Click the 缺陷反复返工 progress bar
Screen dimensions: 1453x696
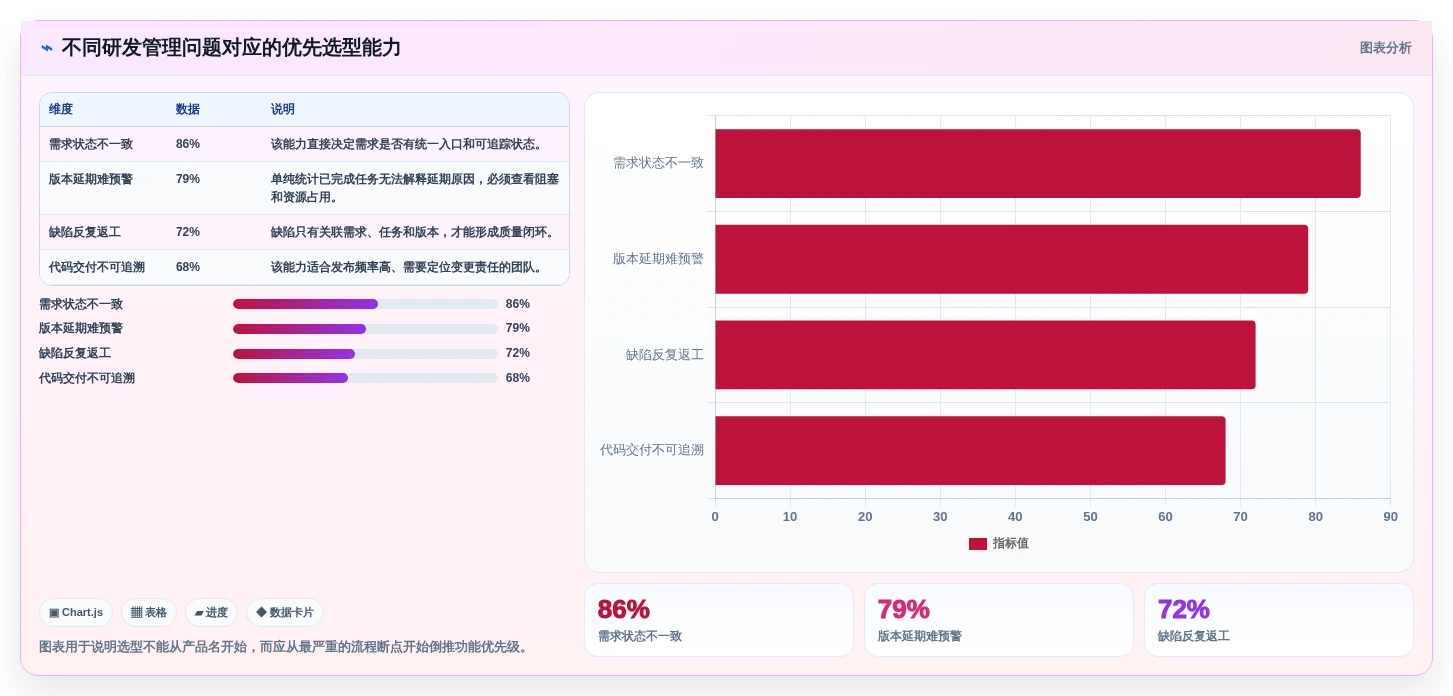point(365,354)
